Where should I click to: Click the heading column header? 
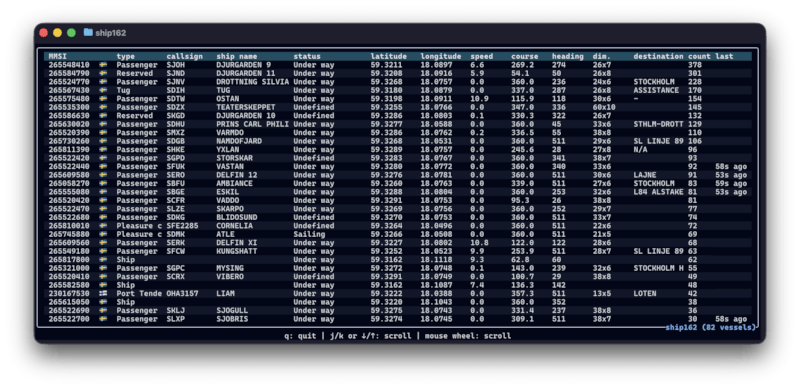click(x=567, y=56)
